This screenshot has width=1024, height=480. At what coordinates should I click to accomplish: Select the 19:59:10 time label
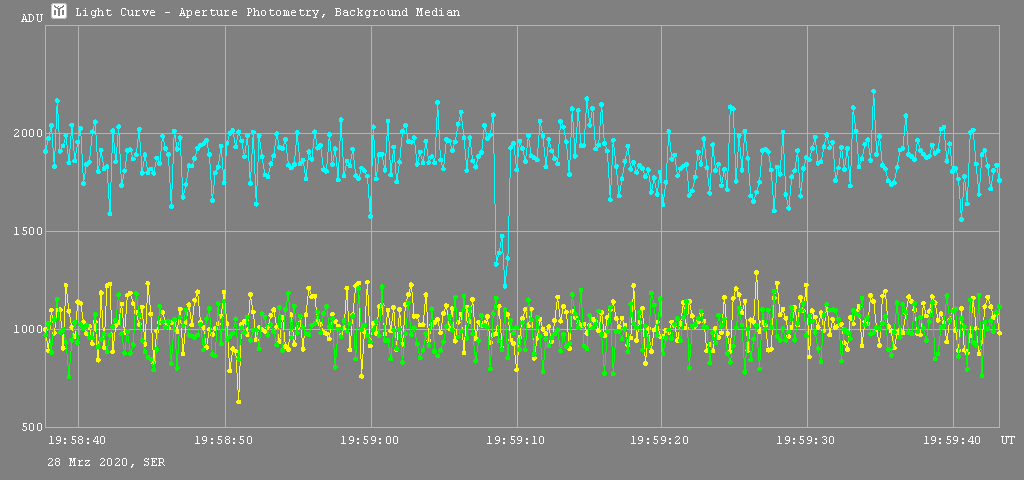click(x=516, y=440)
